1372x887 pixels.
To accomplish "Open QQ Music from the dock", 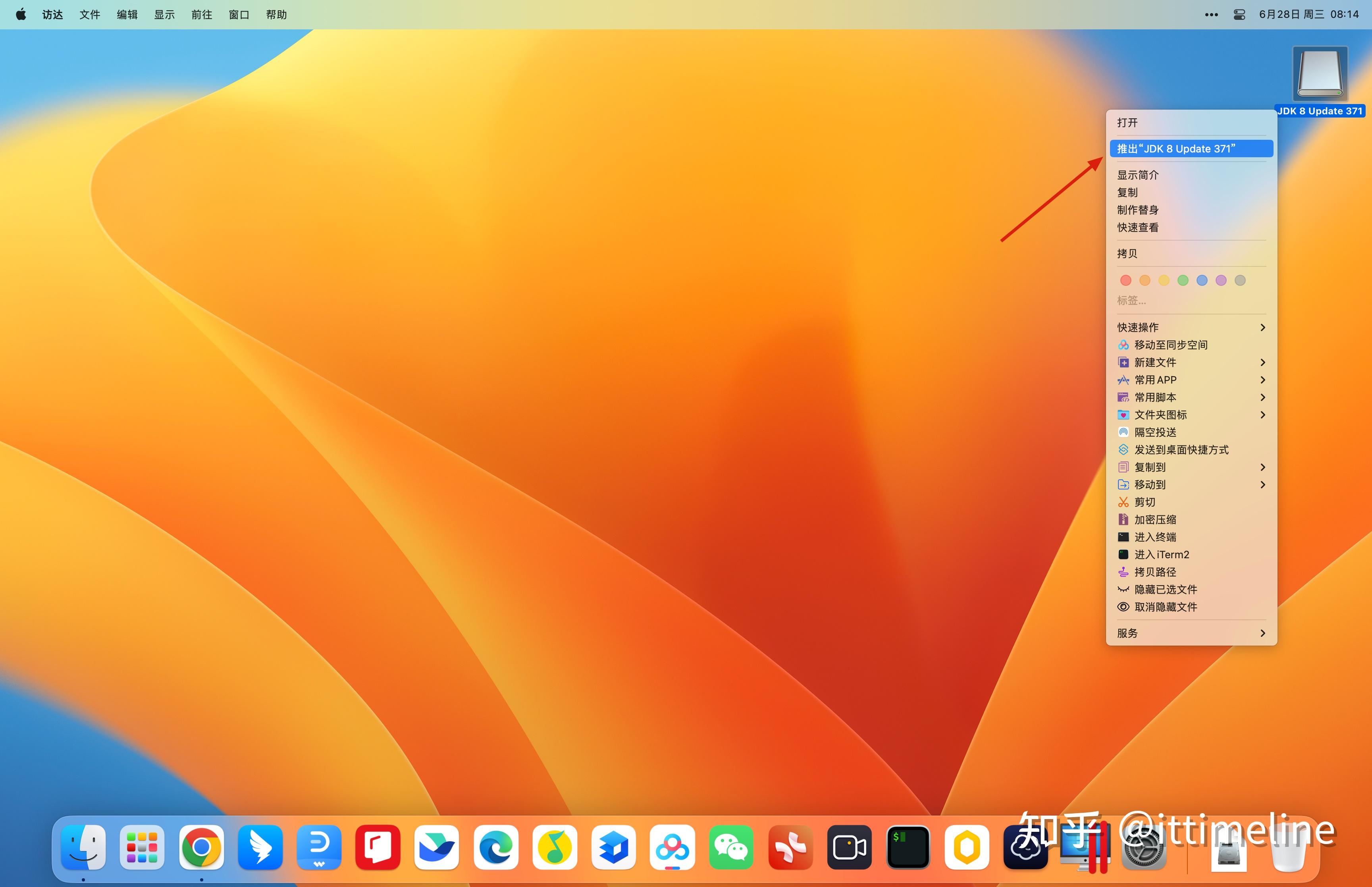I will point(555,847).
